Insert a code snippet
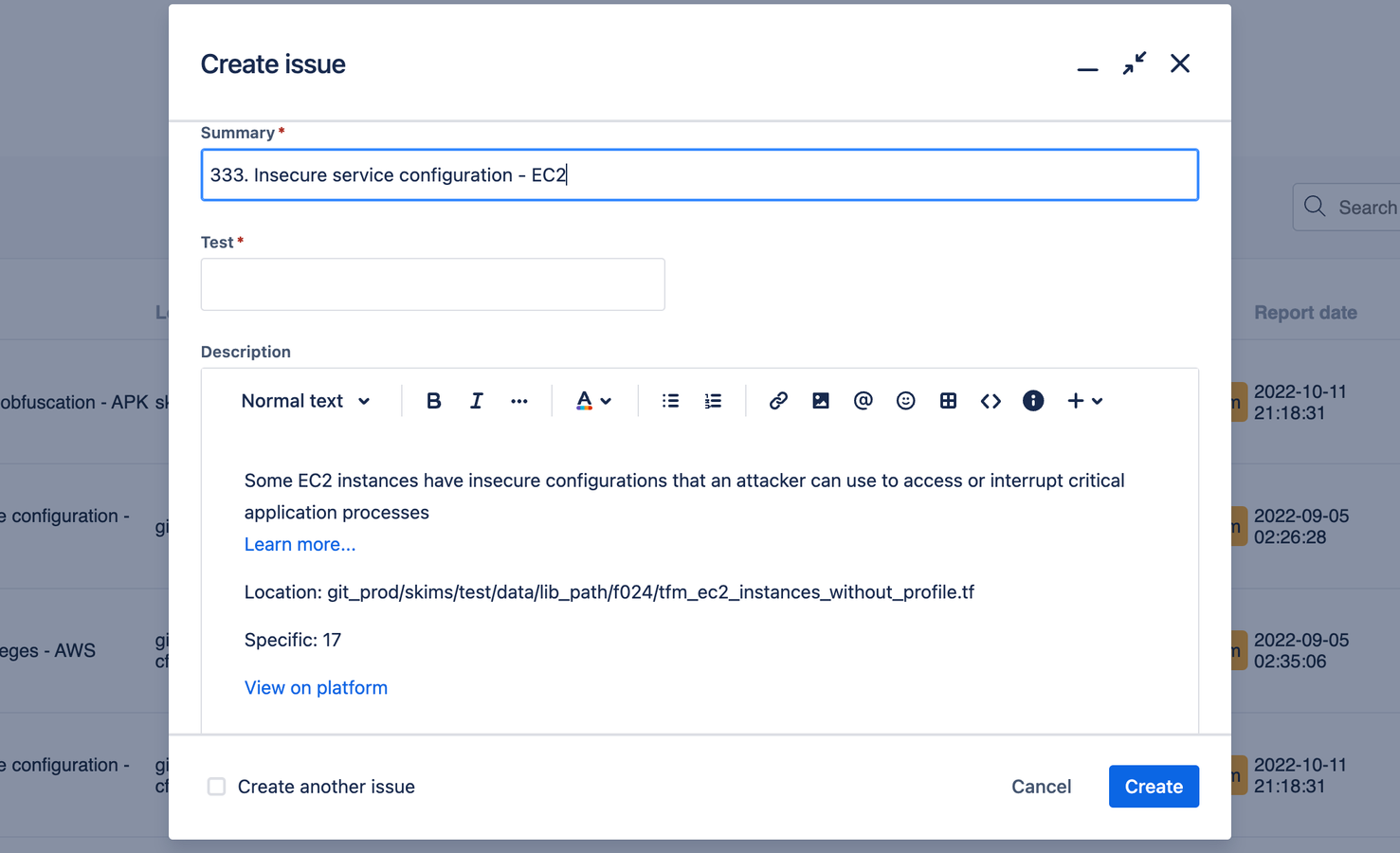 991,401
